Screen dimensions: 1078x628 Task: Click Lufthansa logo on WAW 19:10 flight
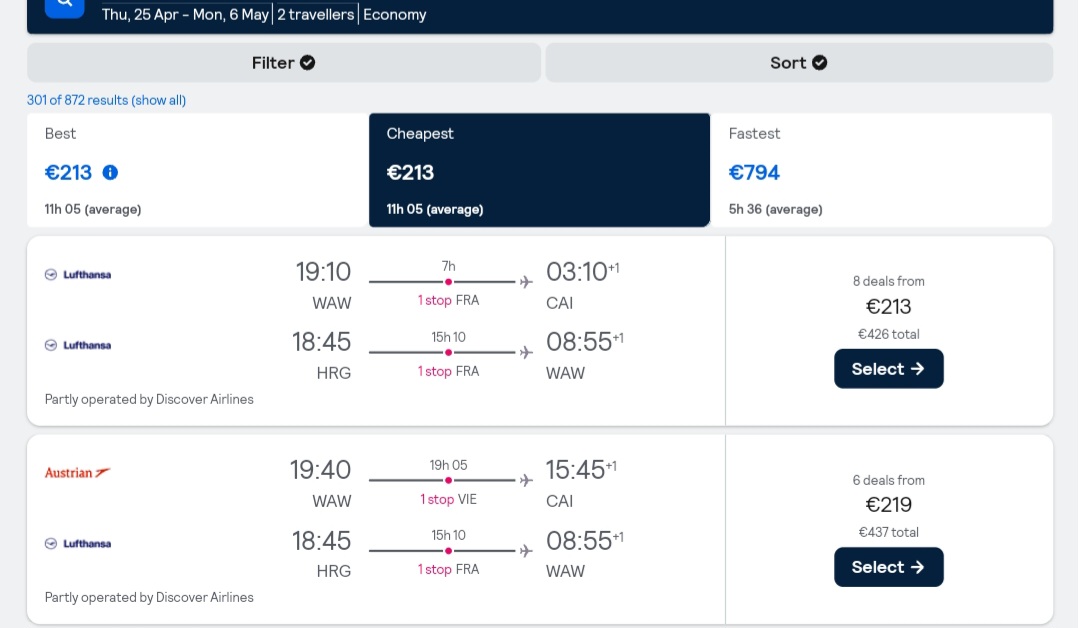(78, 274)
